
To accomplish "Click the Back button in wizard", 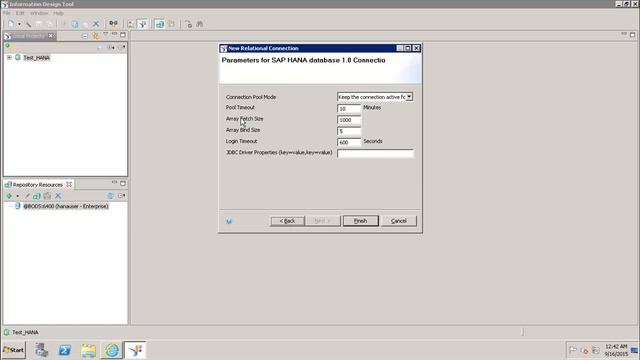I will point(287,221).
